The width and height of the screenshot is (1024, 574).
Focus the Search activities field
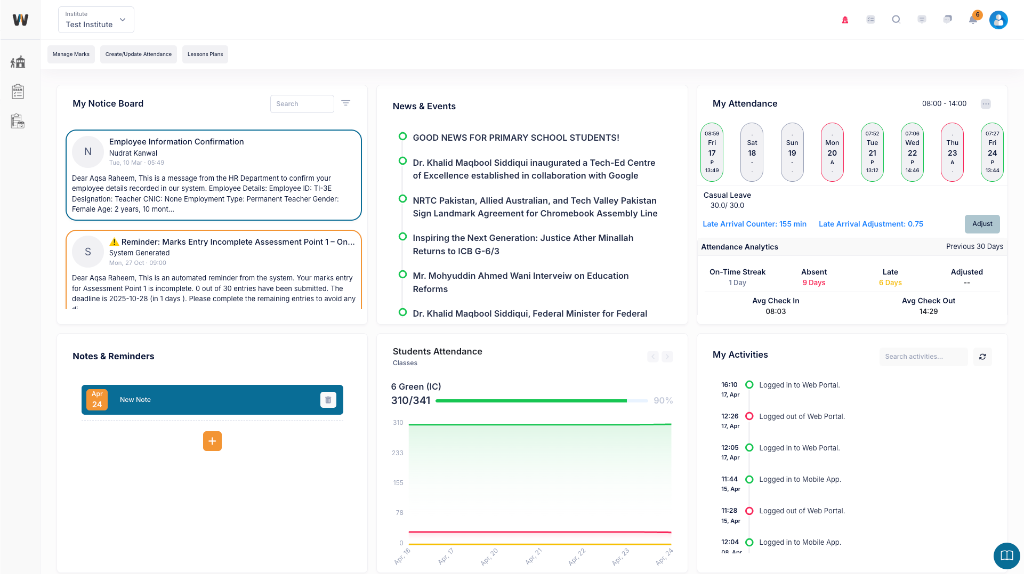click(923, 357)
